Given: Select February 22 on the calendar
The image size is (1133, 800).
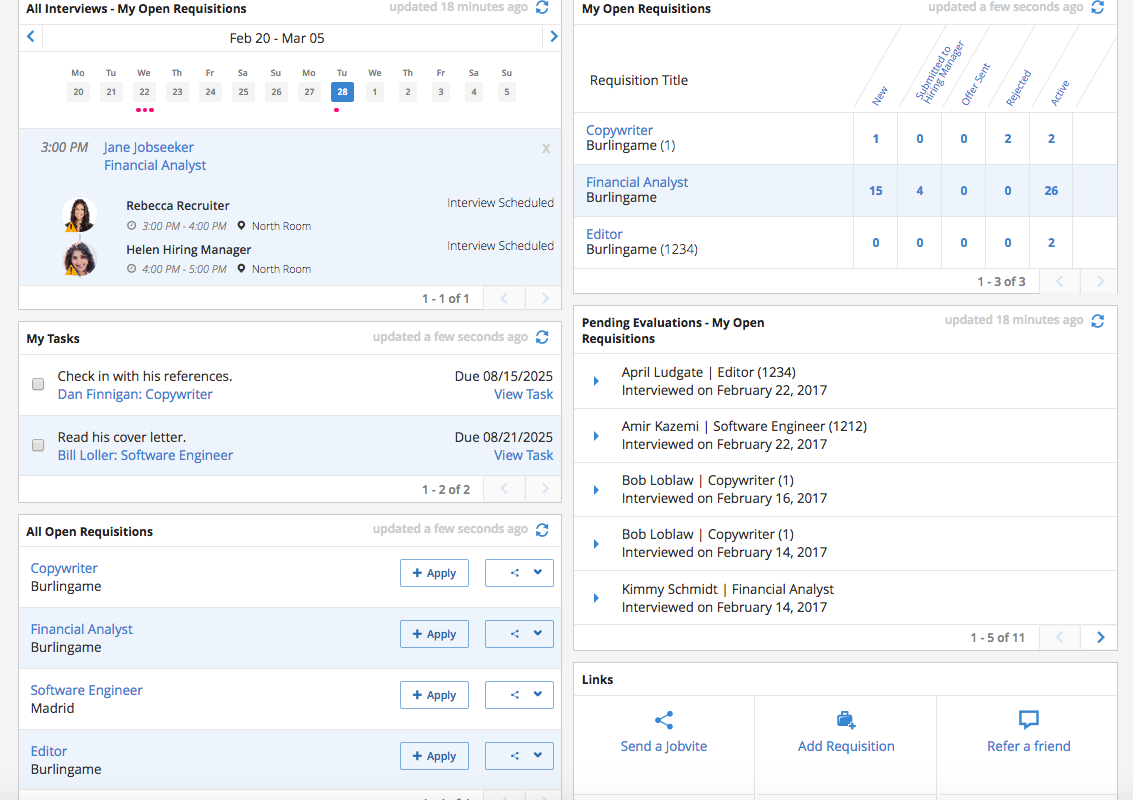Looking at the screenshot, I should click(x=145, y=92).
